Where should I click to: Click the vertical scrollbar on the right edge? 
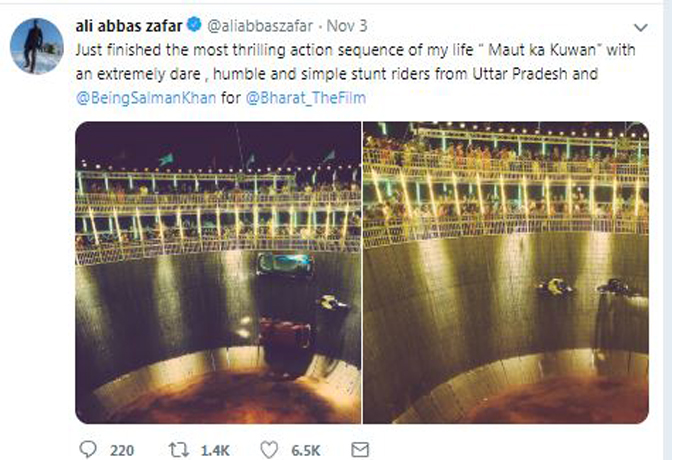click(x=667, y=230)
